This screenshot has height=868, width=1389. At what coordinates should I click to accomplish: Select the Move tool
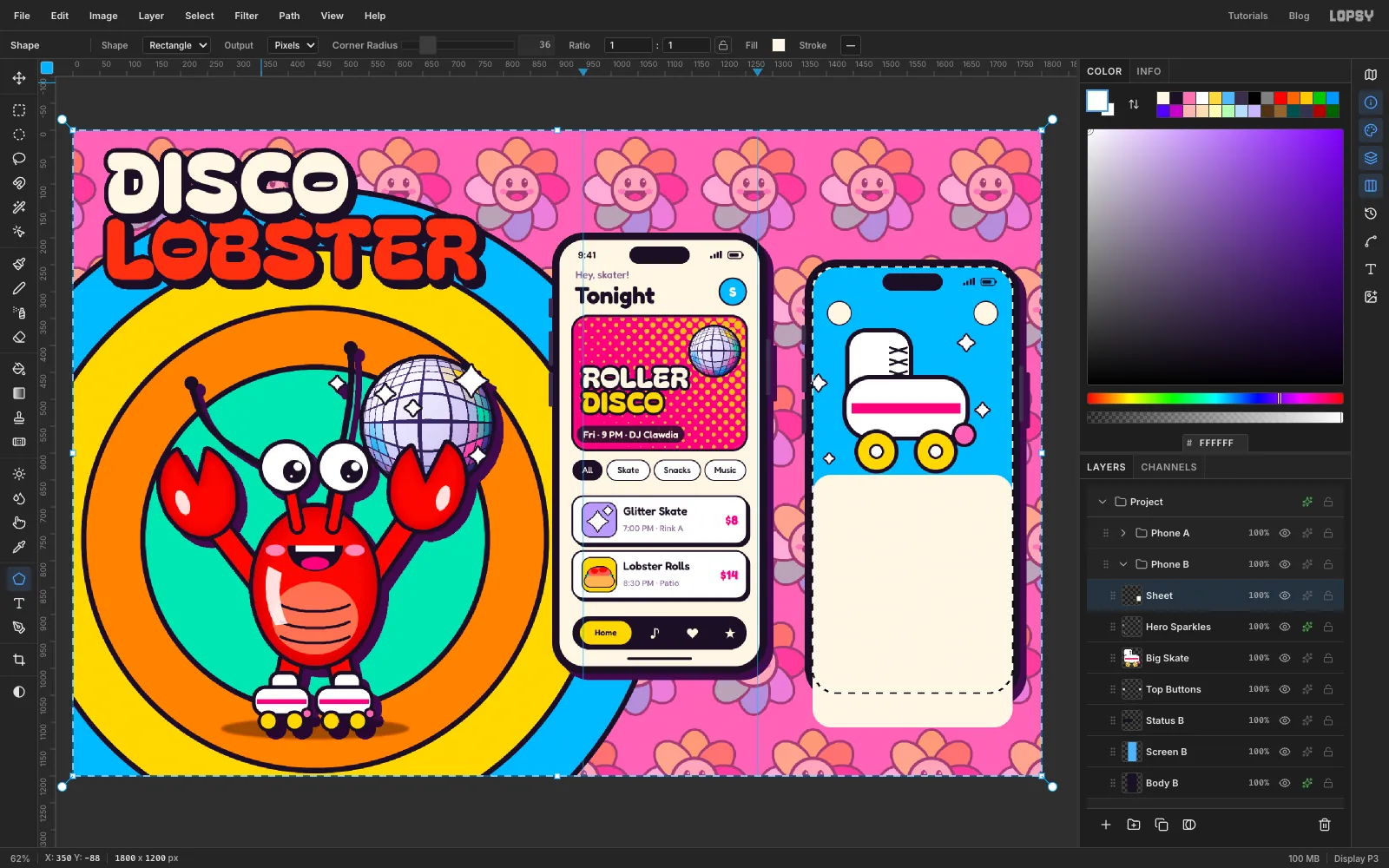point(19,78)
